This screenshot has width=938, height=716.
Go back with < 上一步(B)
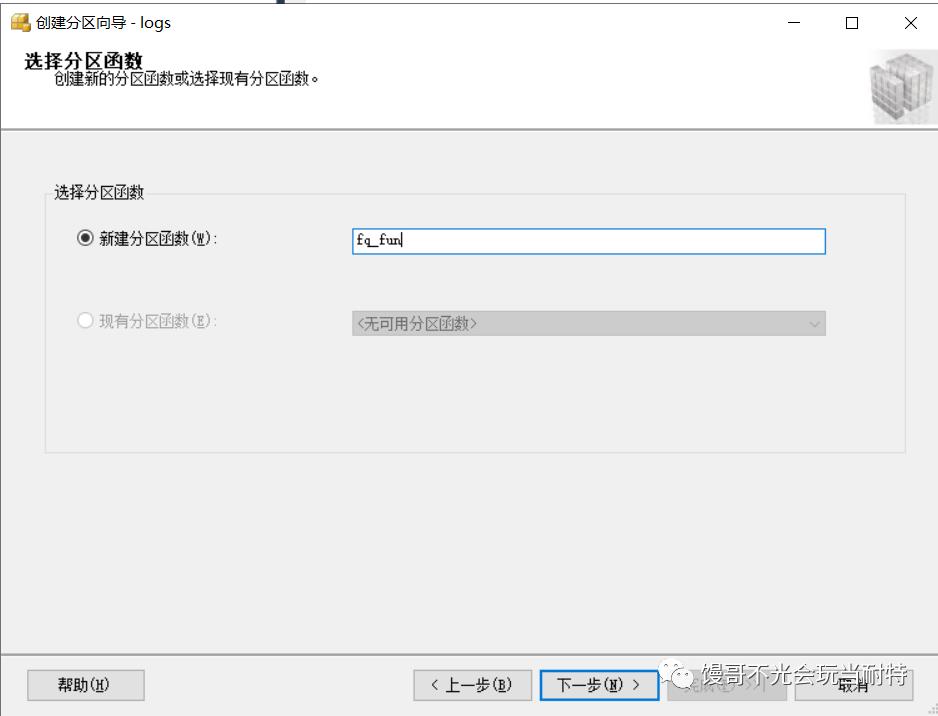coord(472,685)
